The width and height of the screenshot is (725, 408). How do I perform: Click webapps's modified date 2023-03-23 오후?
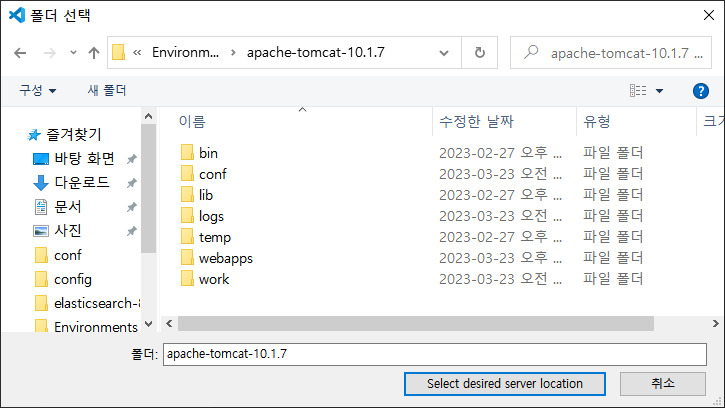tap(500, 258)
